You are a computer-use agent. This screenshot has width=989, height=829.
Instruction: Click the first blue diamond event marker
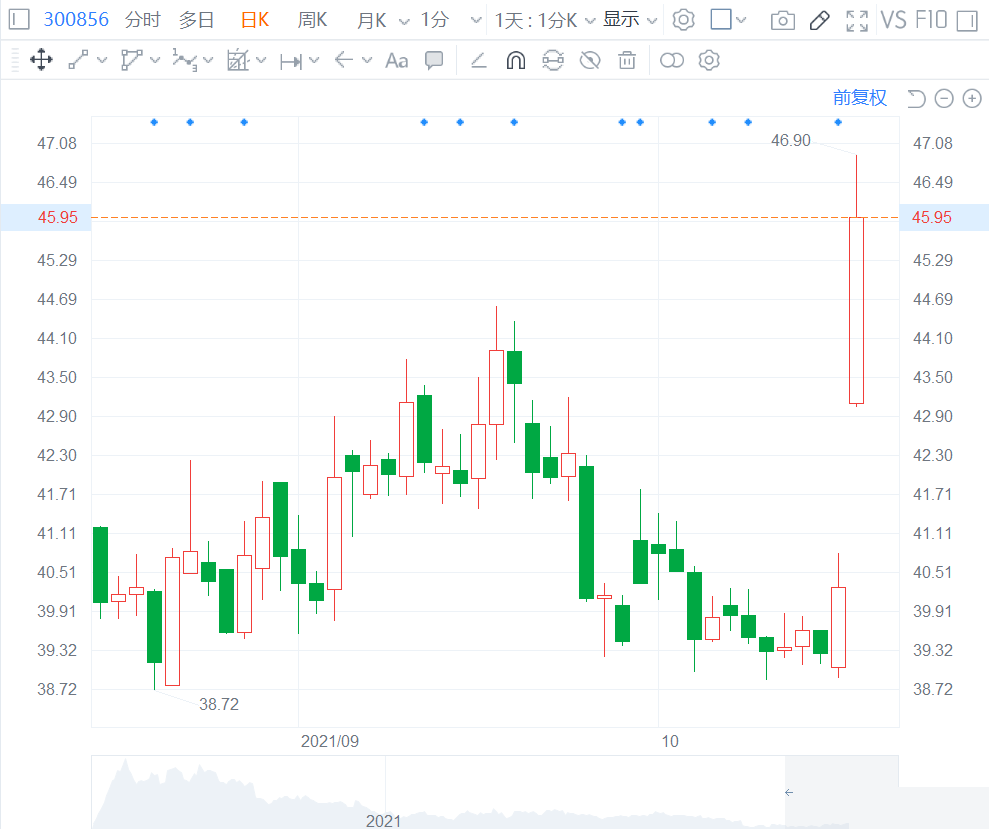[x=155, y=122]
